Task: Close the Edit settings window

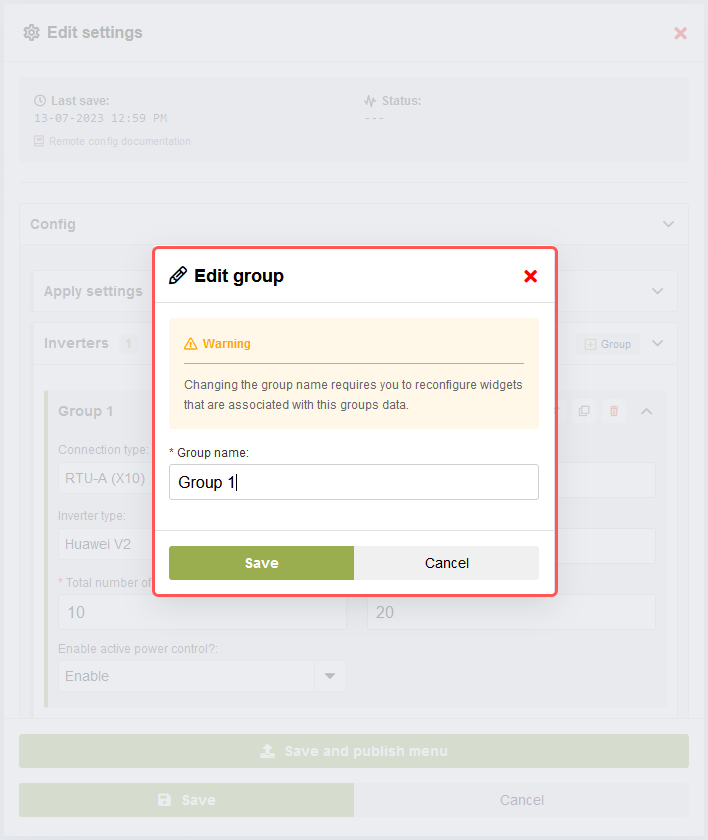Action: [680, 33]
